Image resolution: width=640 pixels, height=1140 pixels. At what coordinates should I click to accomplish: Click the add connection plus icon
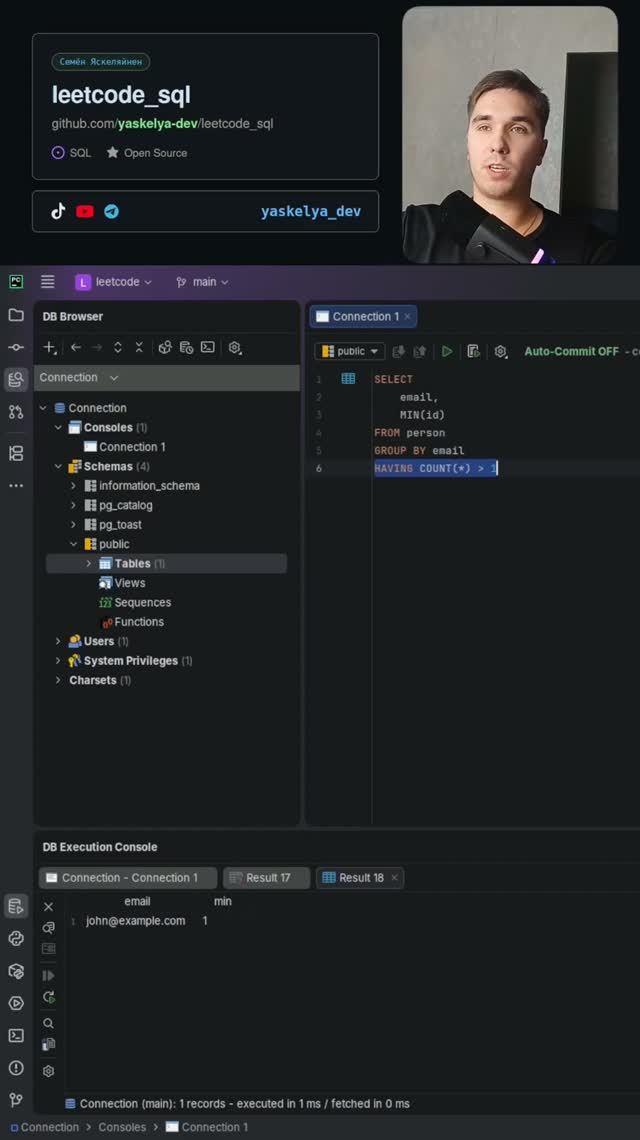click(49, 348)
